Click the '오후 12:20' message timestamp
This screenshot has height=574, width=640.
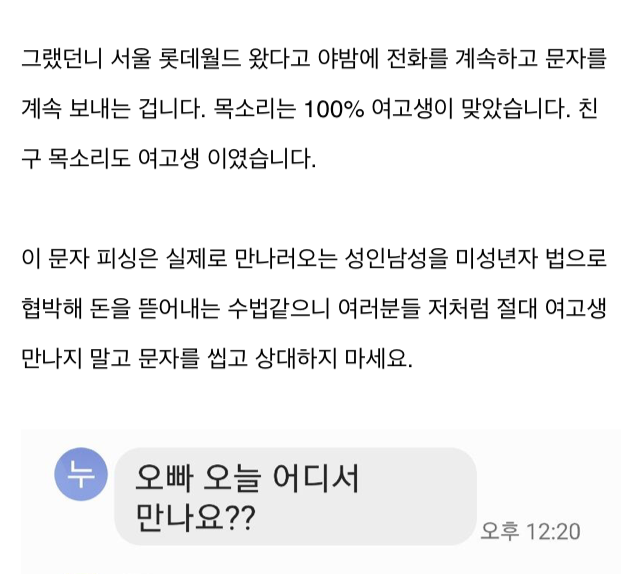point(530,531)
